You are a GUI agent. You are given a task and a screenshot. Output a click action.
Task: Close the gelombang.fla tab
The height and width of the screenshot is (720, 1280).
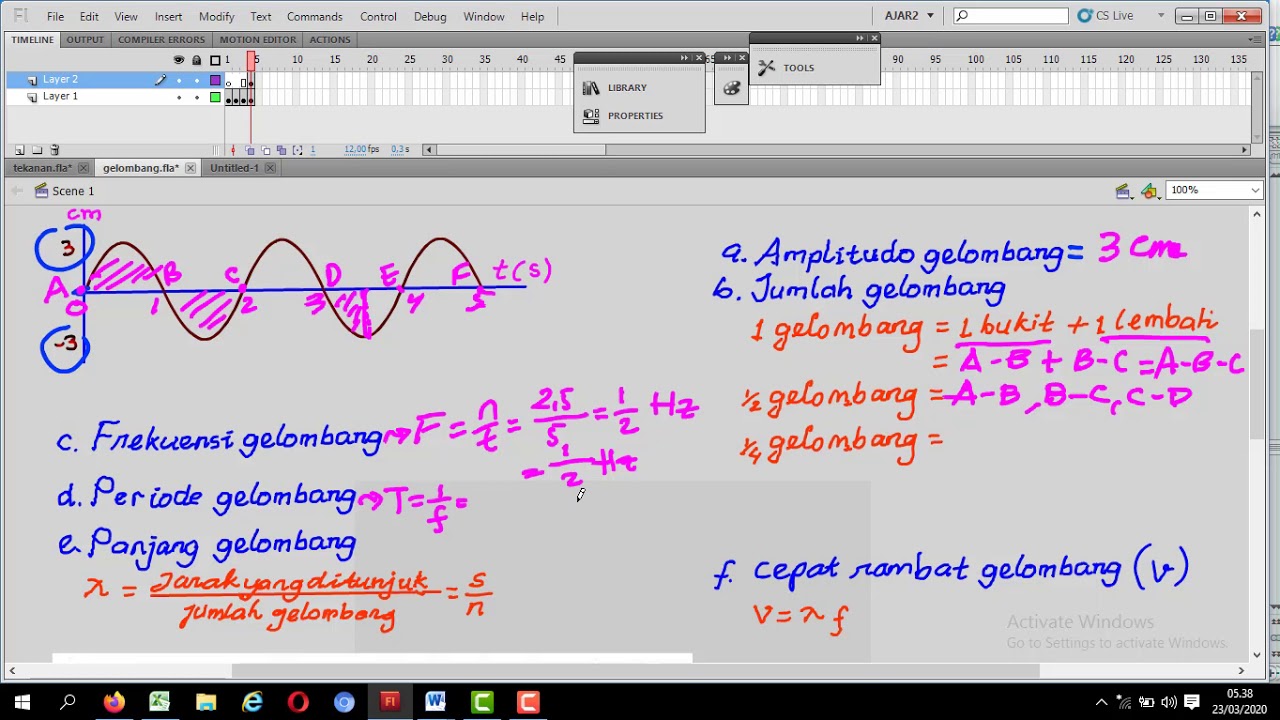[x=190, y=168]
